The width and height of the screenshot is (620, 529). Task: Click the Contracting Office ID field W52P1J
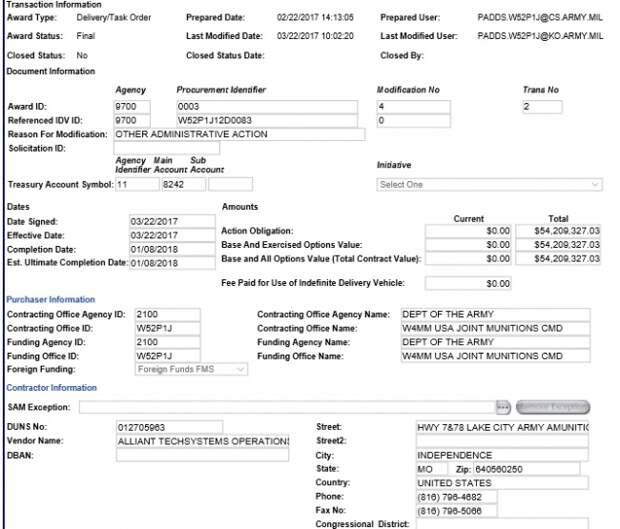[168, 329]
